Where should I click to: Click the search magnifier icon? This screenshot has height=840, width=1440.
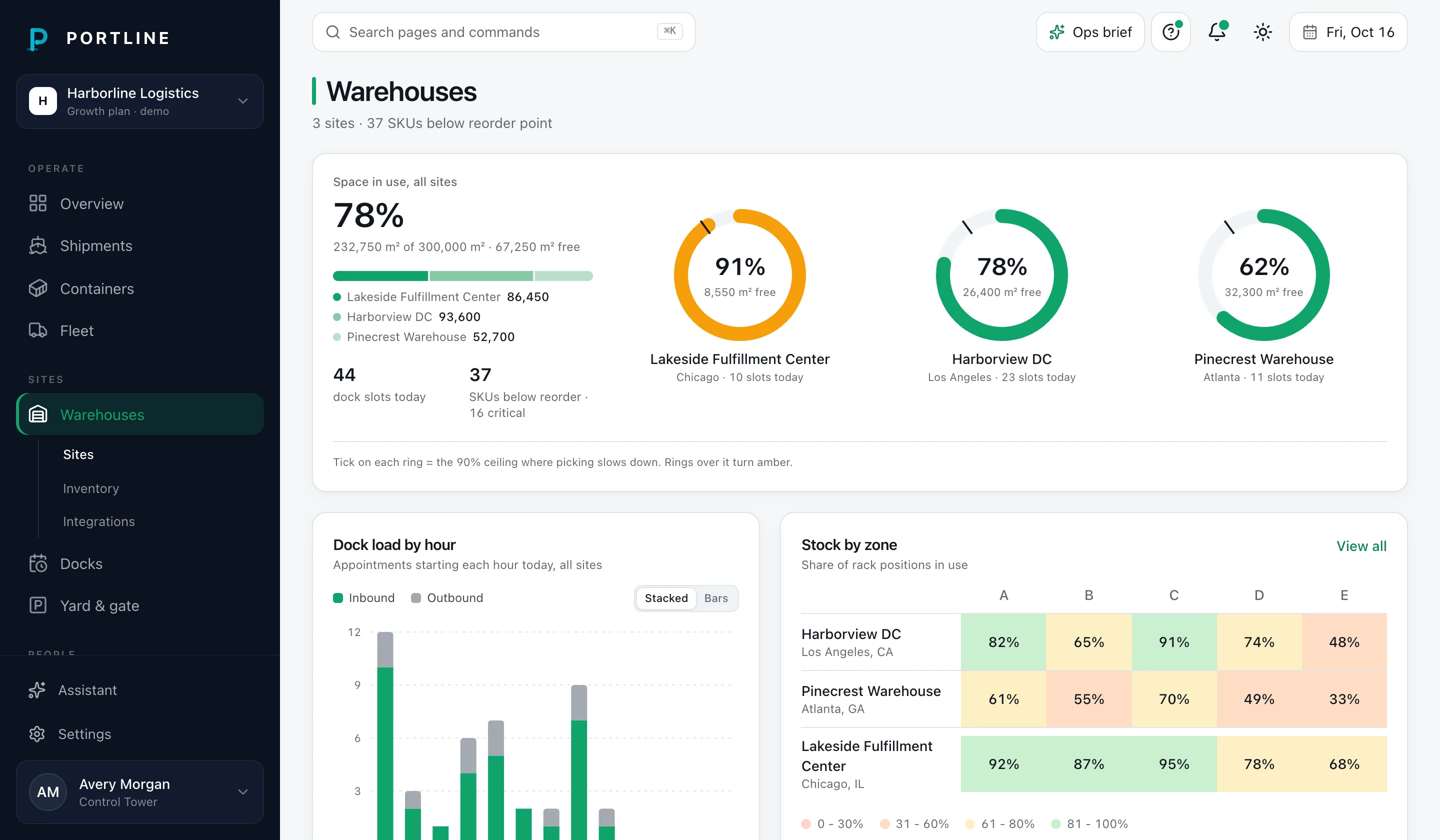(x=333, y=32)
